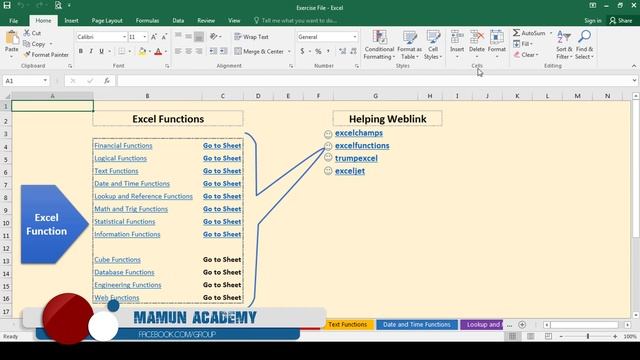Open the Text Functions sheet tab

coord(347,324)
